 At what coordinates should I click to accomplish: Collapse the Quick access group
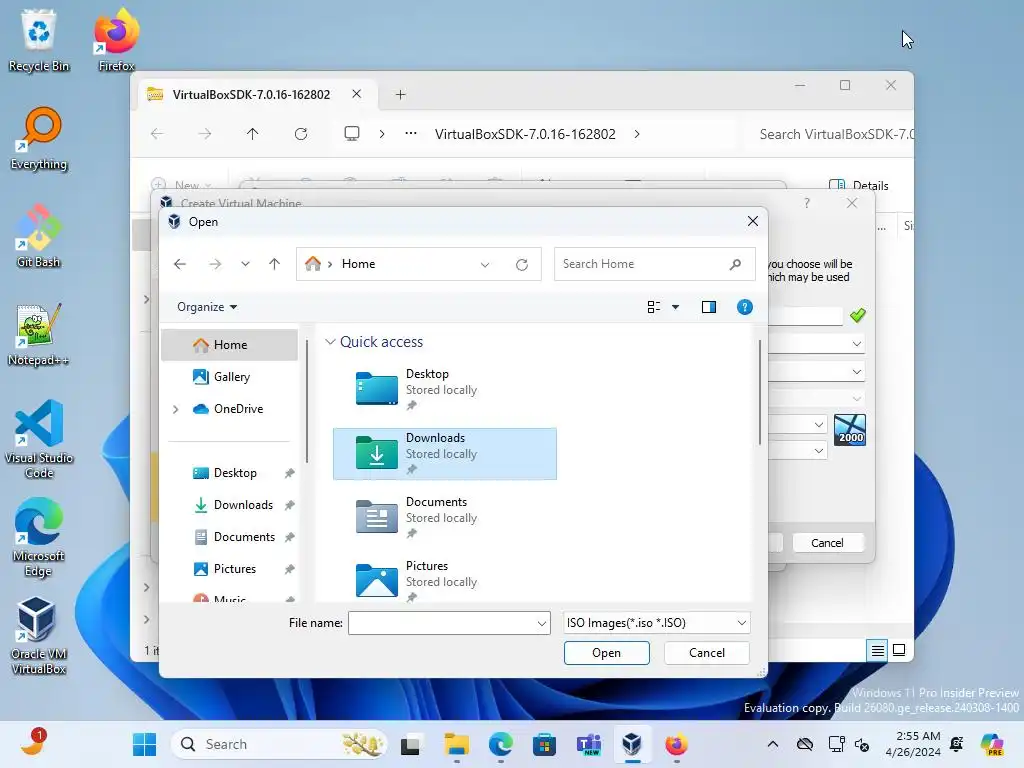(330, 342)
